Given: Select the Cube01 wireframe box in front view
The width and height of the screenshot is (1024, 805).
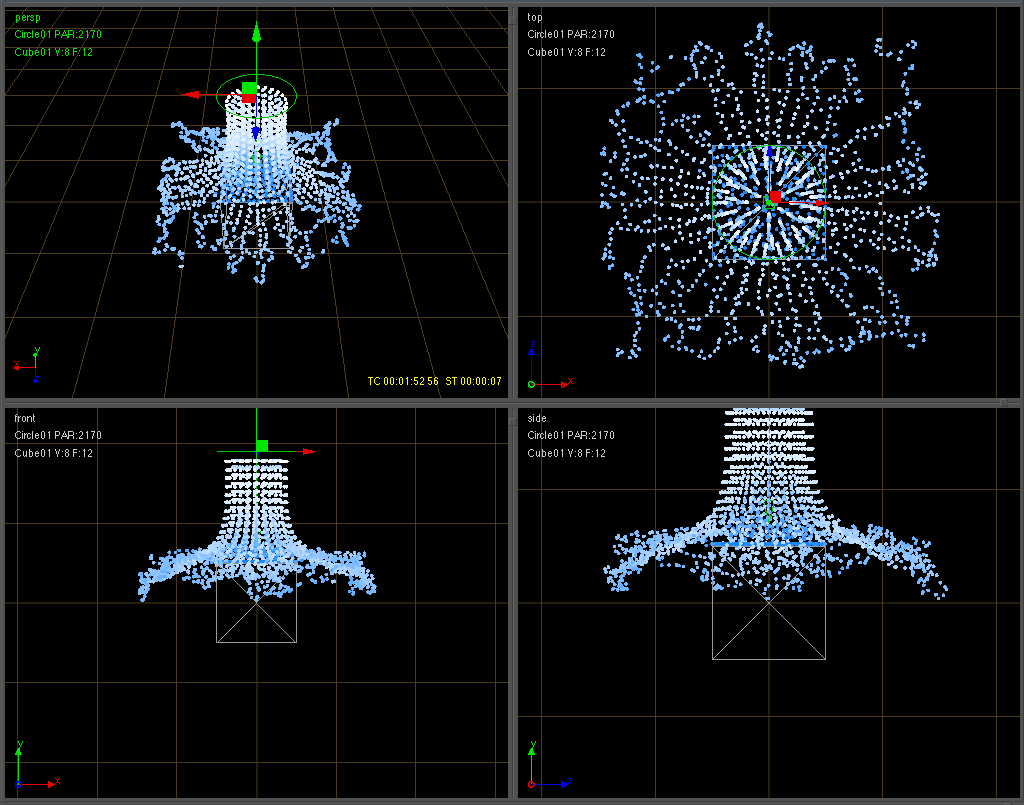Looking at the screenshot, I should click(x=257, y=602).
